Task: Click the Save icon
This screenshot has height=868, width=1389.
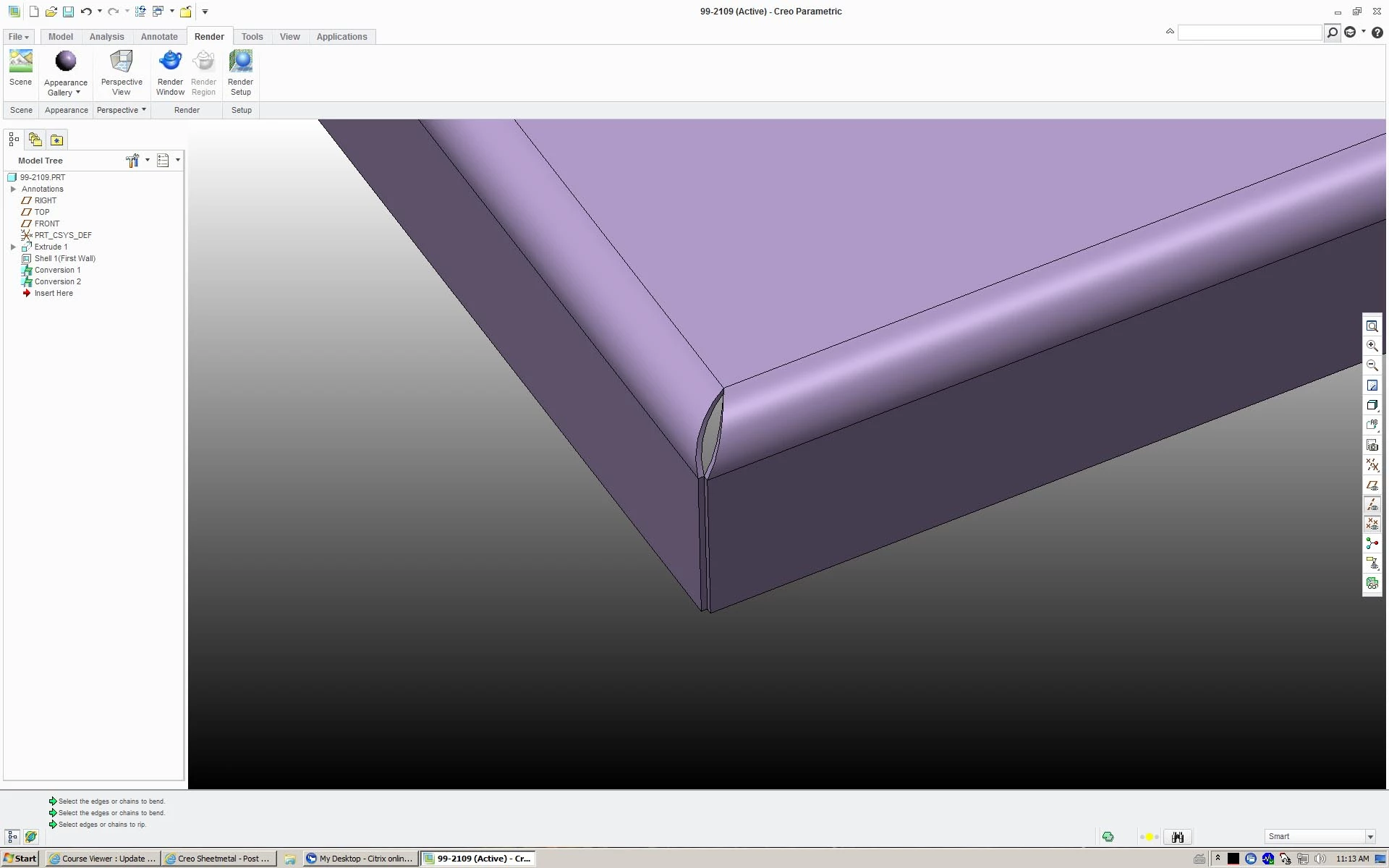Action: (x=68, y=12)
